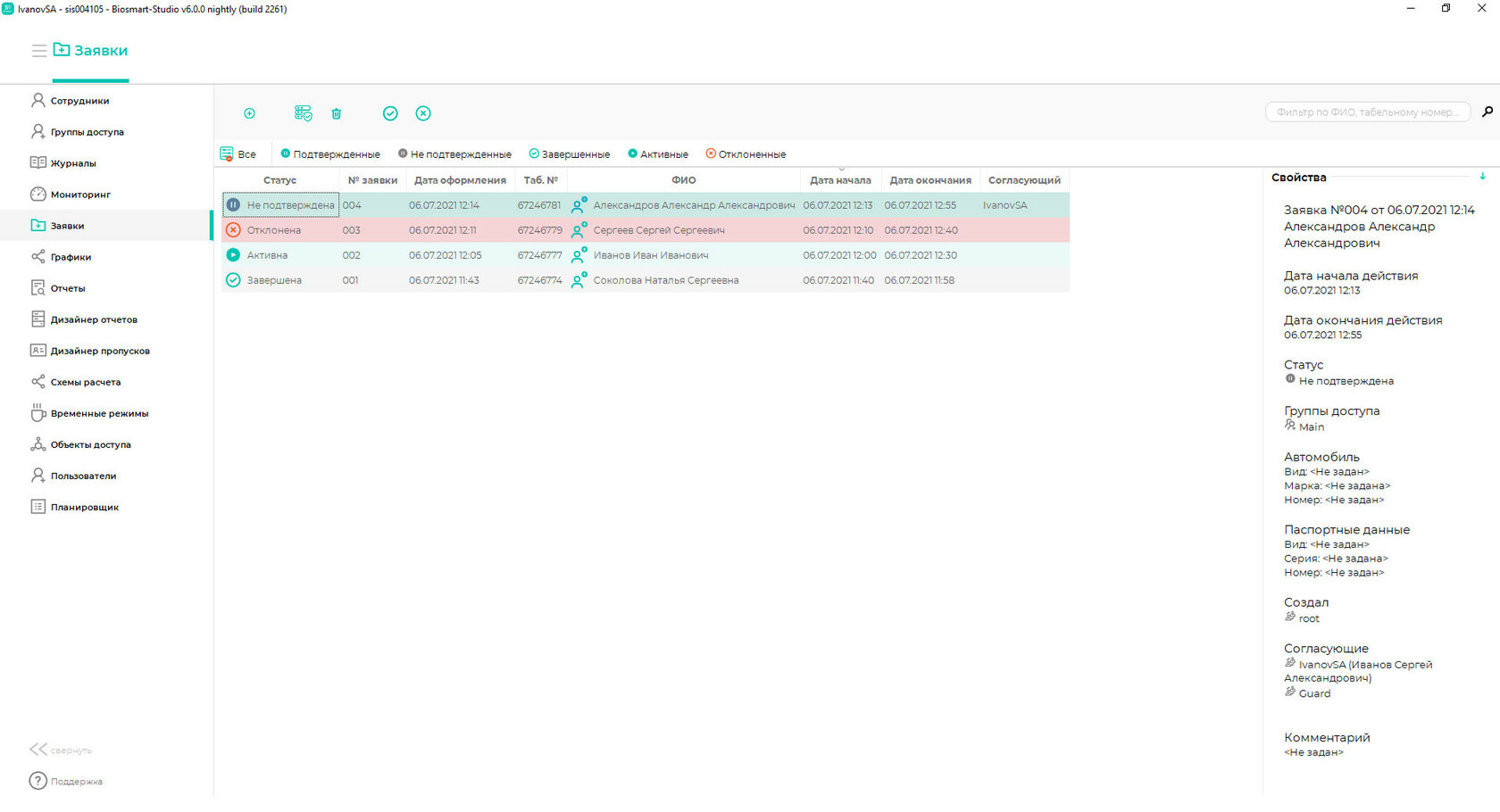This screenshot has height=812, width=1500.
Task: Click the Отчеты document icon
Action: coord(38,287)
